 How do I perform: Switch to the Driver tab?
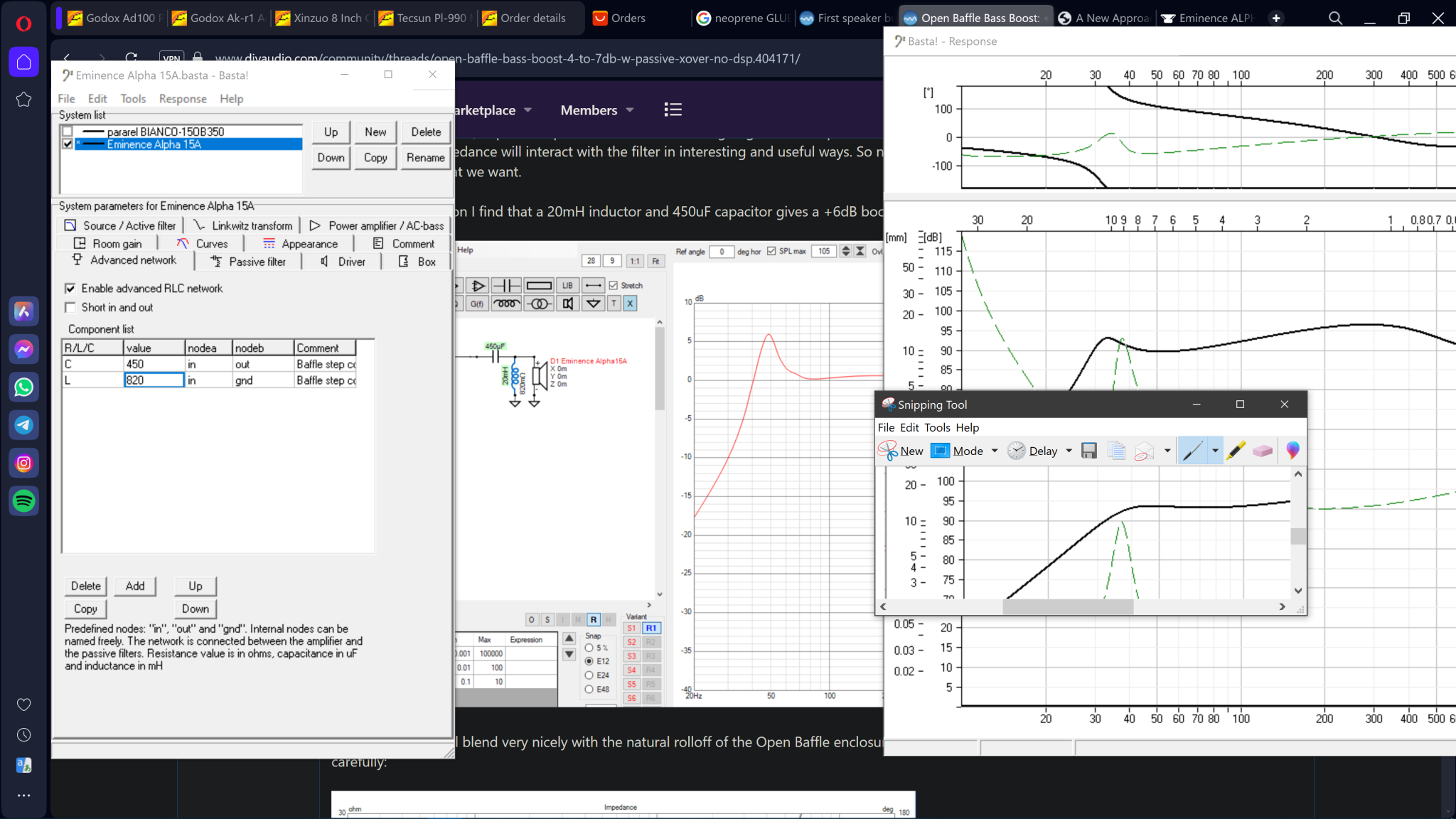(342, 262)
